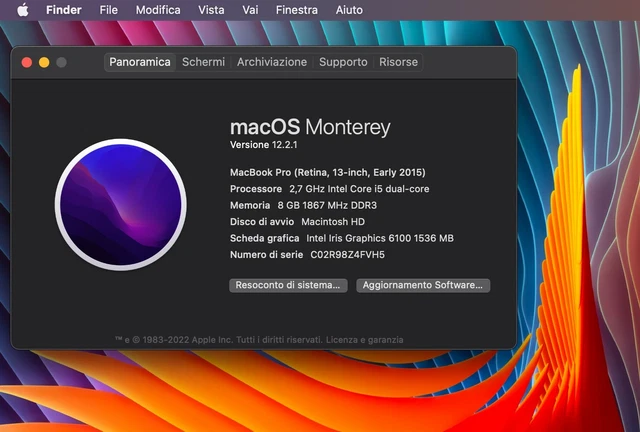Open the Apple menu
Screen dimensions: 640x432
(x=23, y=10)
